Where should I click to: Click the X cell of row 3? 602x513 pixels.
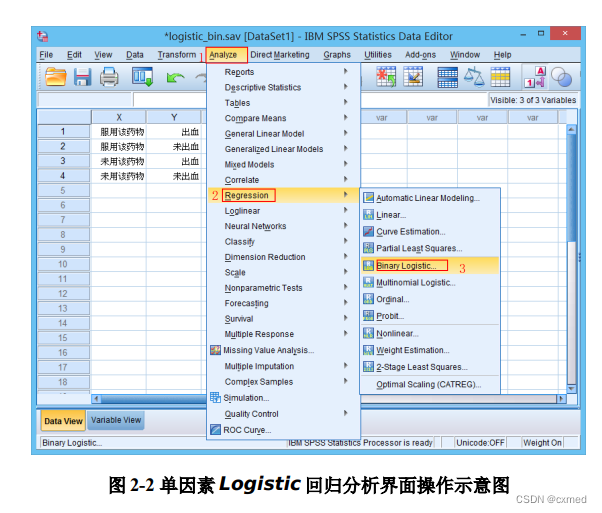point(119,161)
